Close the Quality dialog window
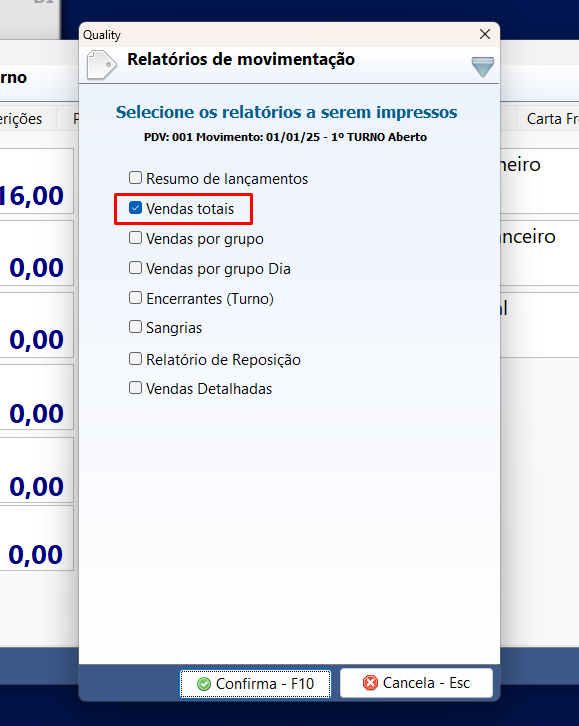This screenshot has height=726, width=579. coord(485,34)
